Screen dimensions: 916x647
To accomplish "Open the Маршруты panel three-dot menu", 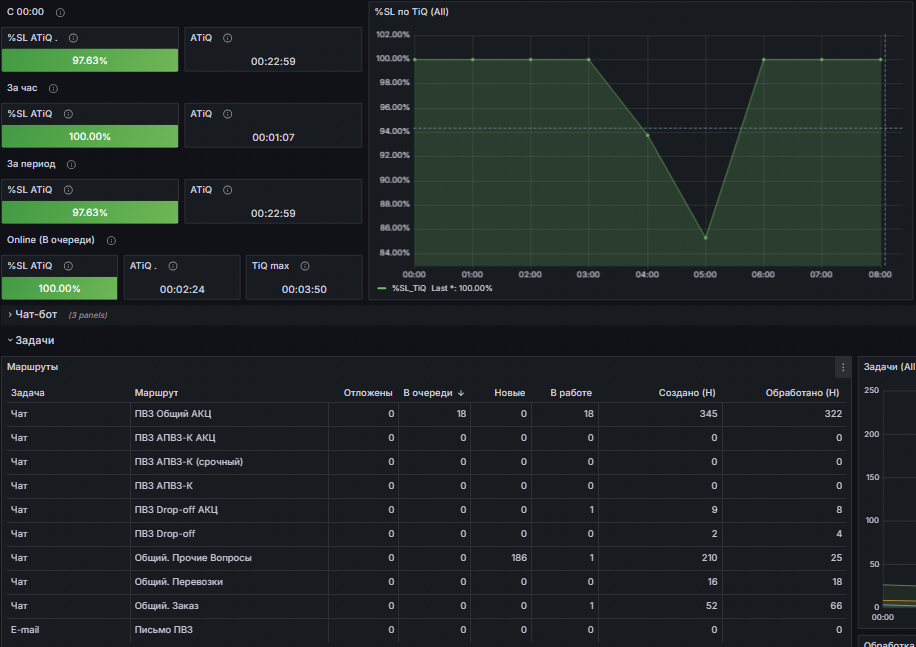I will (843, 367).
